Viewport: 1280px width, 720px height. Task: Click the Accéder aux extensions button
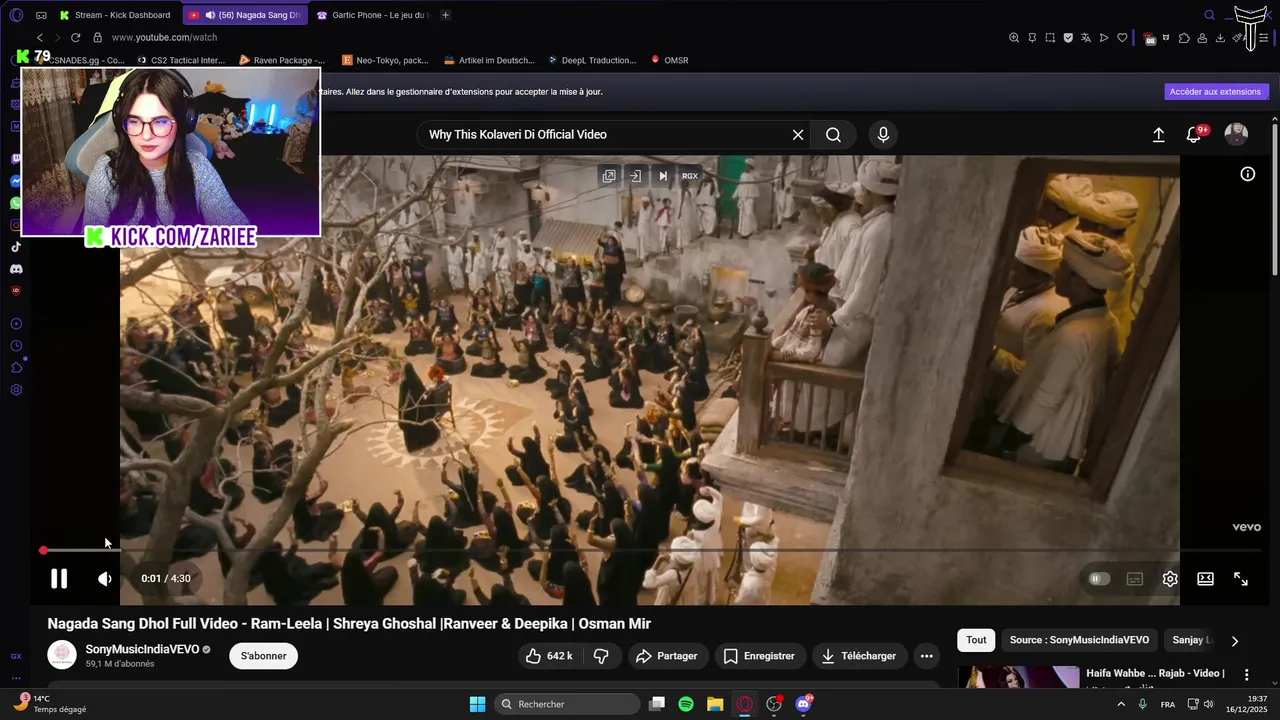(x=1215, y=92)
